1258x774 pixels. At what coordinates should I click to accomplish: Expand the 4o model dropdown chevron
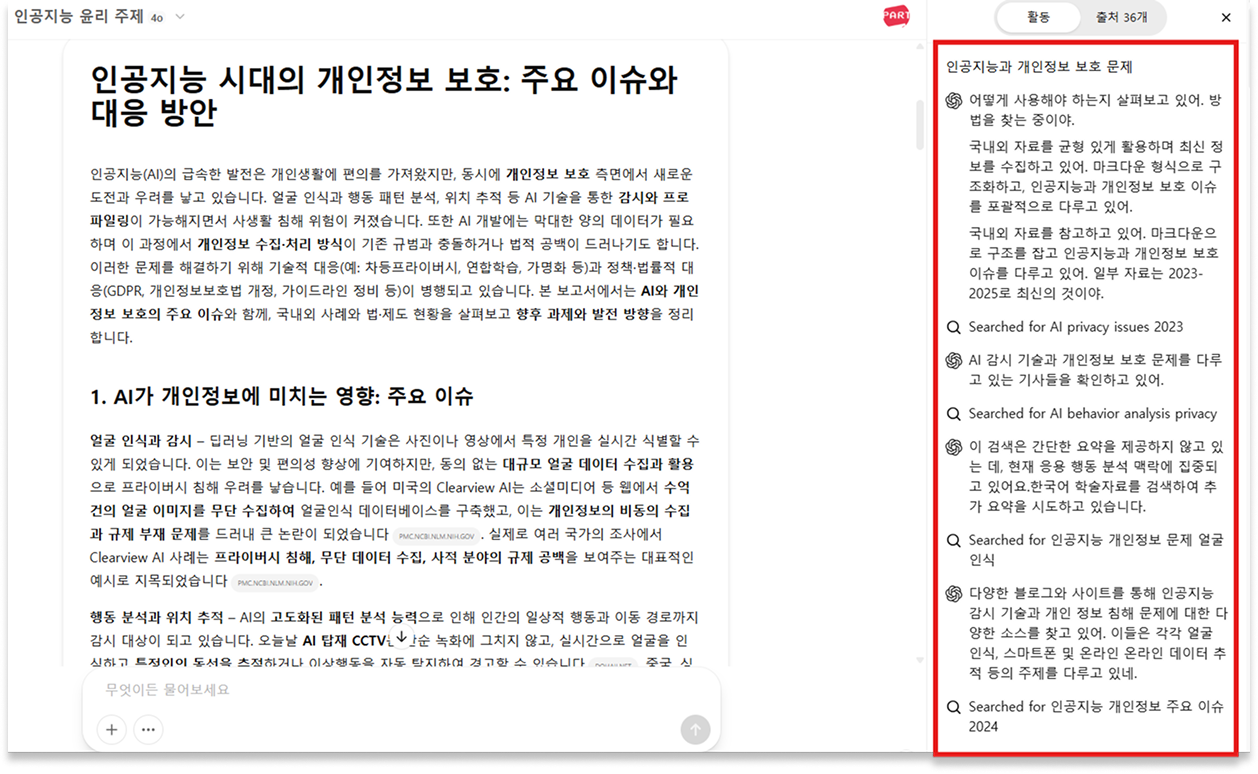(180, 17)
